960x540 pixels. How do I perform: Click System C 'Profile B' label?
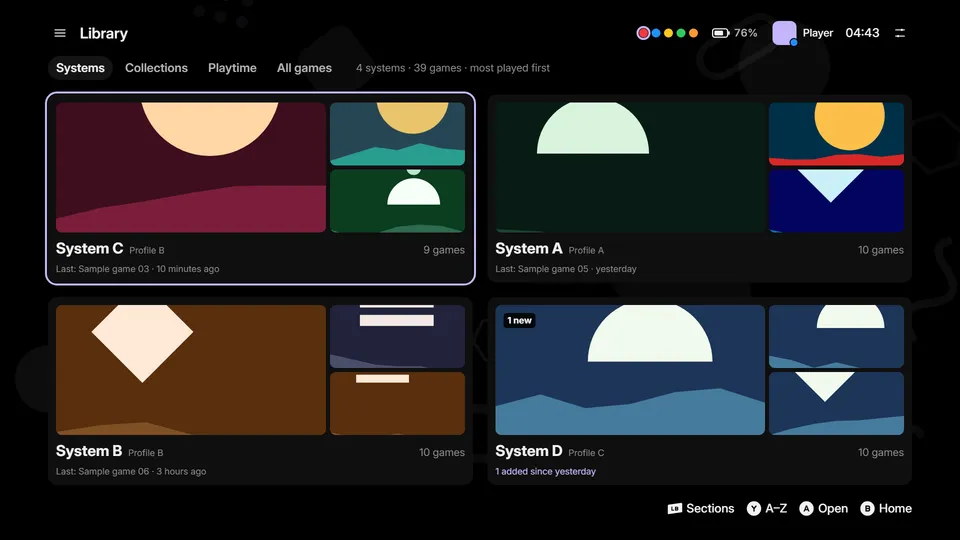pyautogui.click(x=147, y=250)
